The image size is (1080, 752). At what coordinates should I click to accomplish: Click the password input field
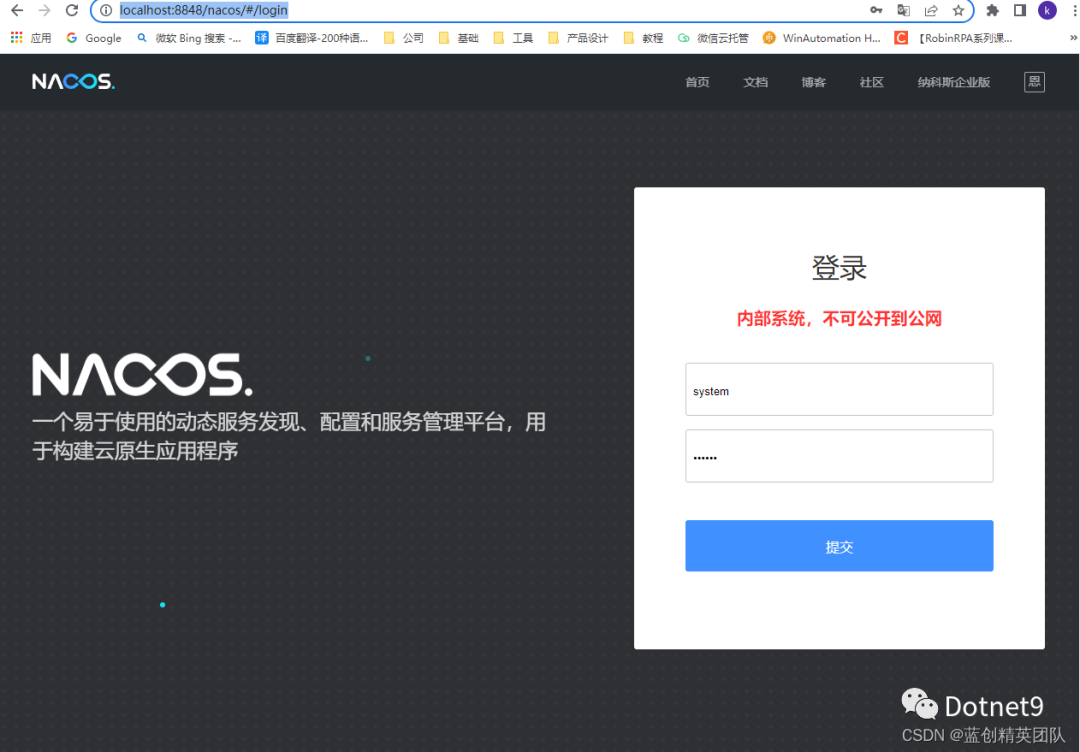[839, 456]
